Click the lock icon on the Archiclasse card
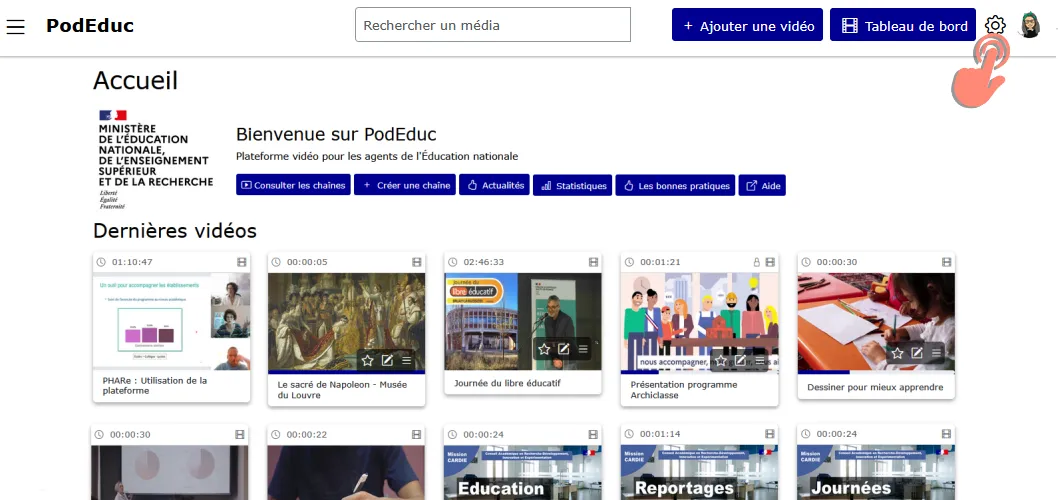Image resolution: width=1058 pixels, height=500 pixels. click(x=756, y=262)
